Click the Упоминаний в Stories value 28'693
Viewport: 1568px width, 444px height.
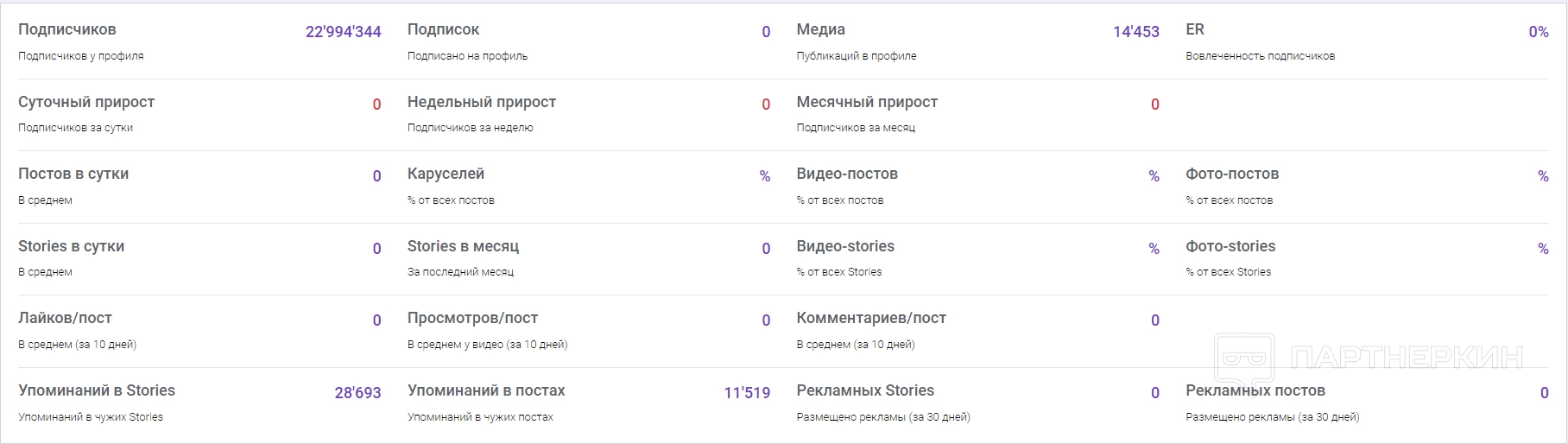click(357, 393)
